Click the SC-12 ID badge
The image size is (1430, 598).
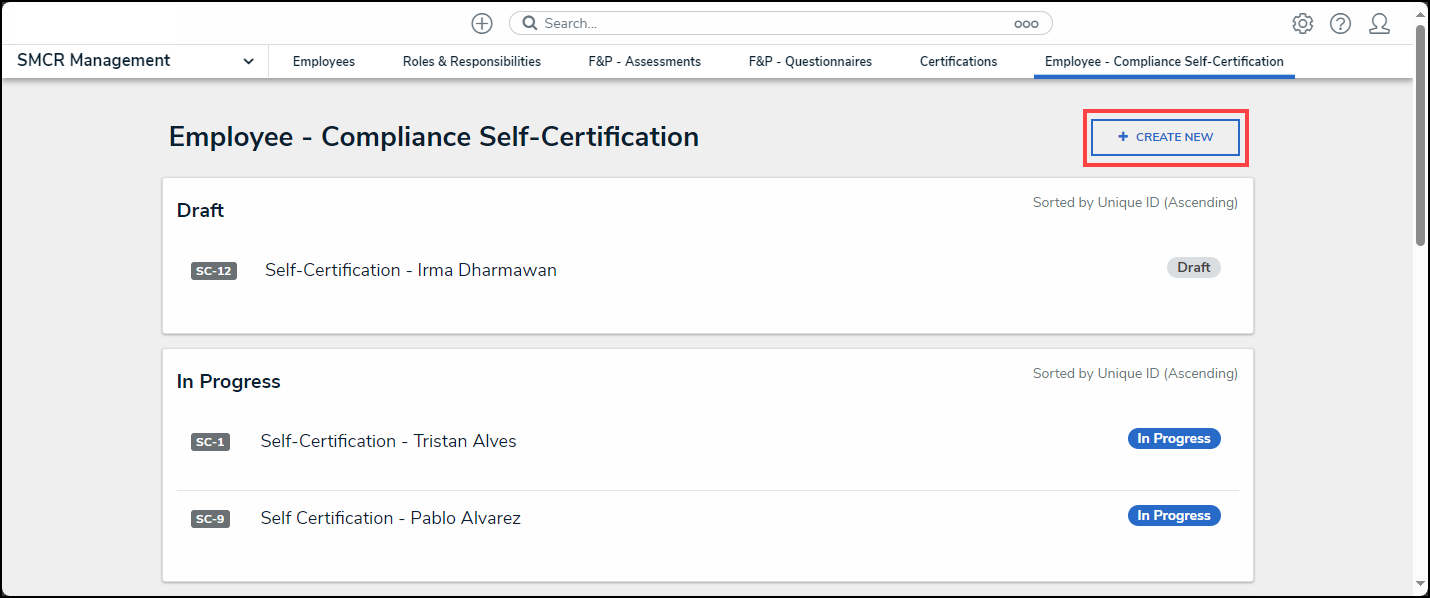pos(213,271)
